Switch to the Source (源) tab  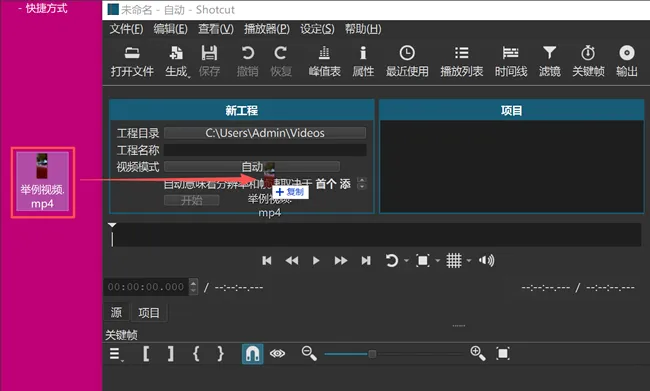(116, 312)
